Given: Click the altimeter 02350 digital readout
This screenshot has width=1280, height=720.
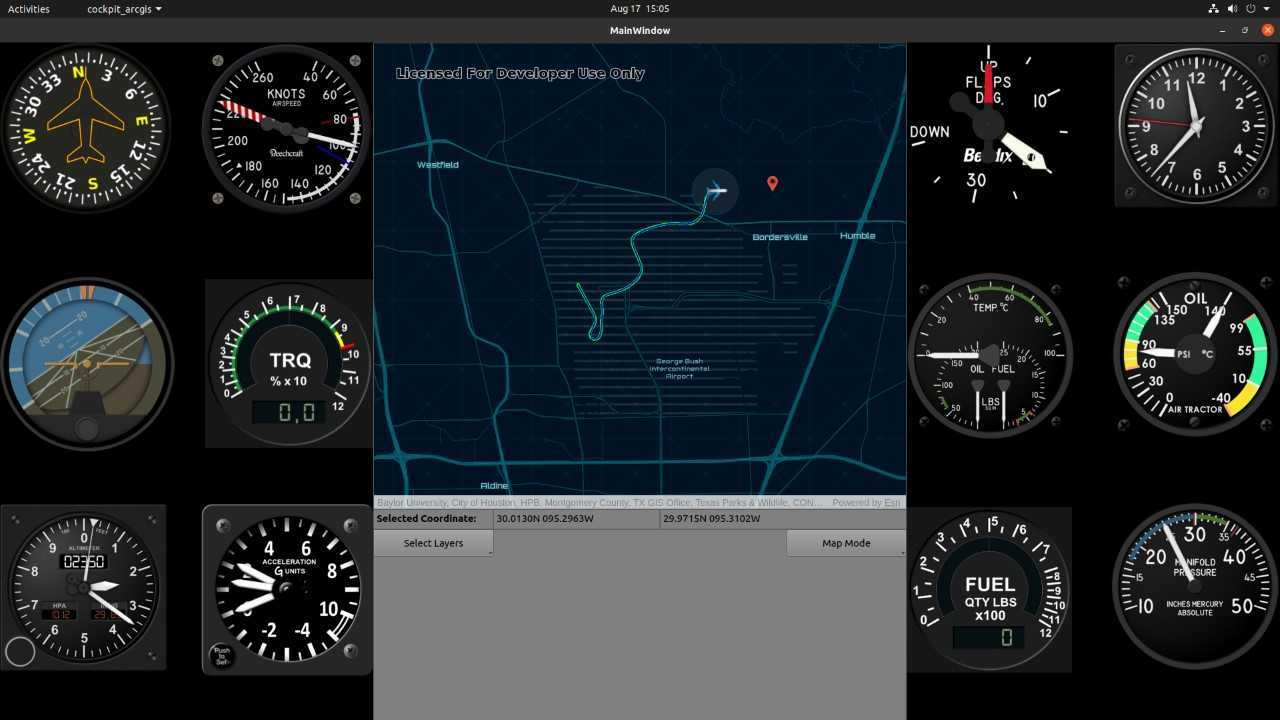Looking at the screenshot, I should [84, 562].
